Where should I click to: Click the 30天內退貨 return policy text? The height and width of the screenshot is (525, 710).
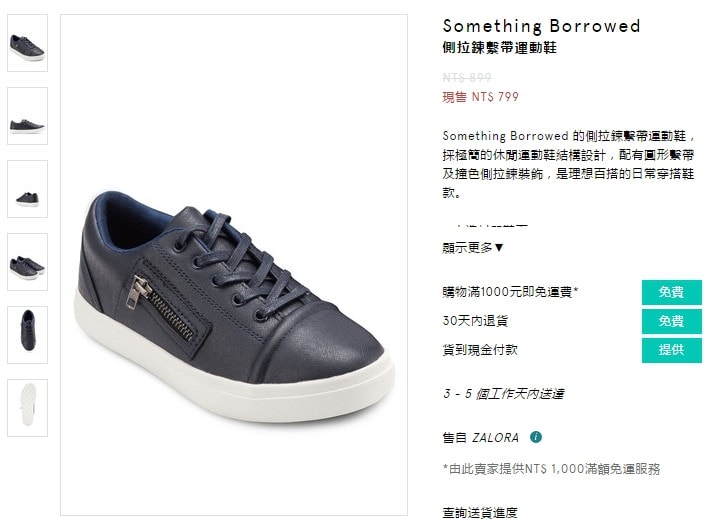(x=475, y=321)
